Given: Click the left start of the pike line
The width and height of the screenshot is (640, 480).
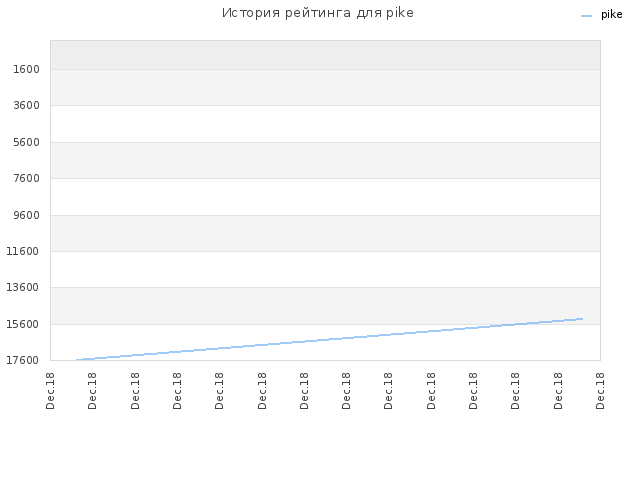Looking at the screenshot, I should (77, 360).
